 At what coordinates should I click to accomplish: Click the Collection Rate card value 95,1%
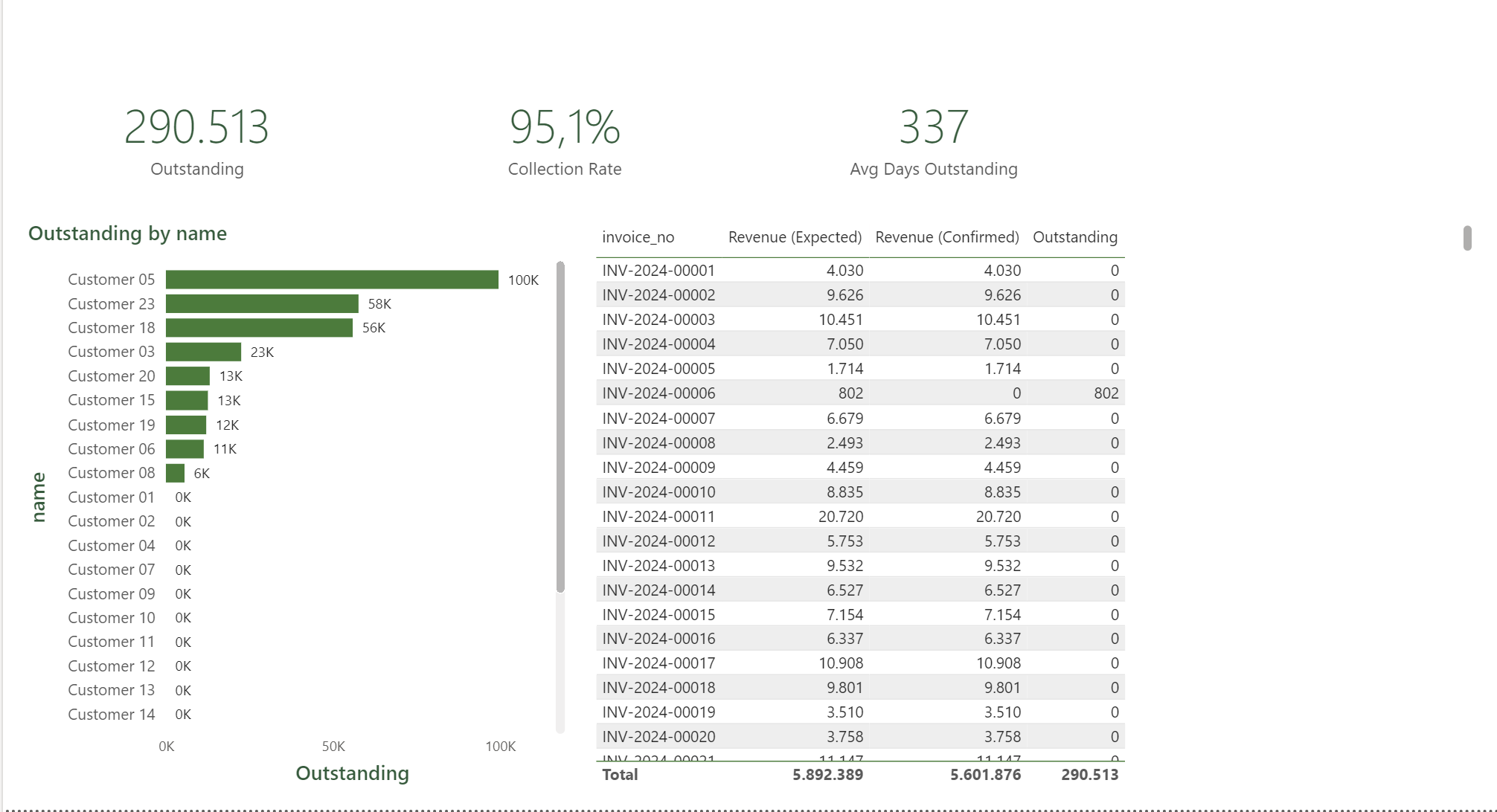[565, 127]
